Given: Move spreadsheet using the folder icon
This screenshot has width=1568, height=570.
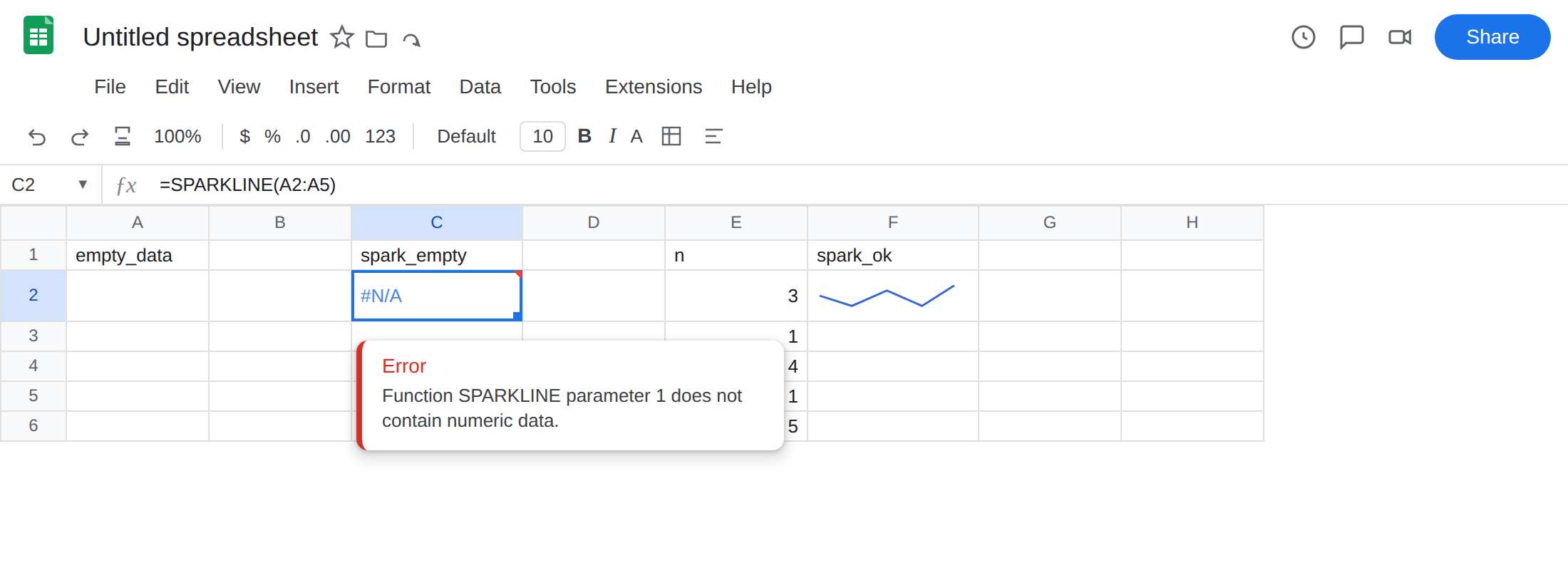Looking at the screenshot, I should [x=376, y=38].
